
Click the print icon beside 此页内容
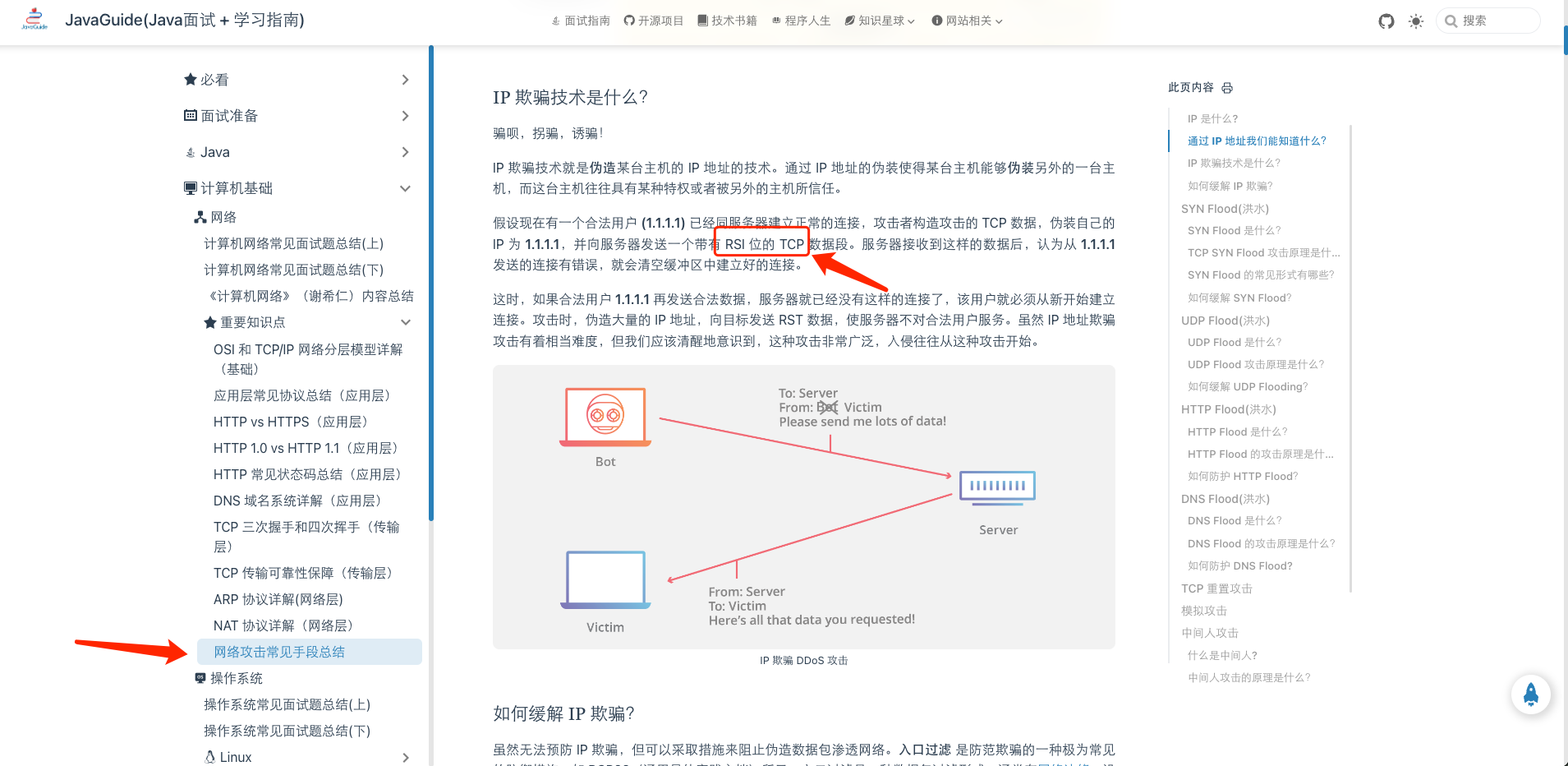1227,87
